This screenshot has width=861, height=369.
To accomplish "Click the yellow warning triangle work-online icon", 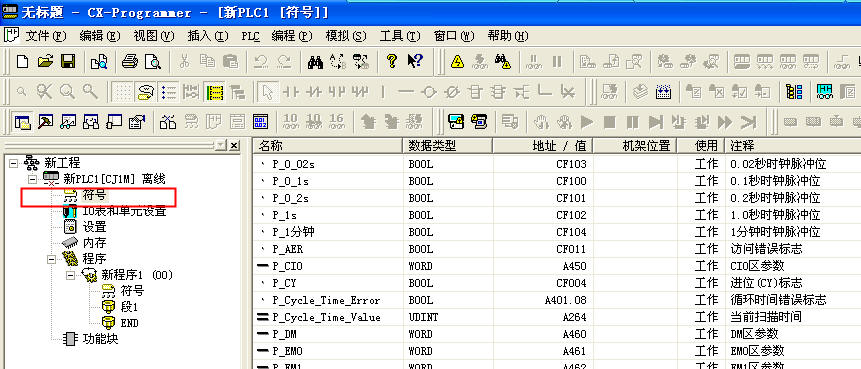I will click(457, 61).
